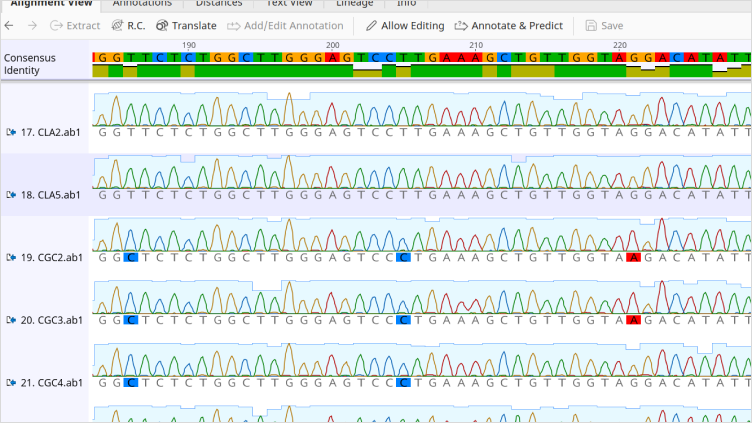Screen dimensions: 752x423
Task: Click position 200 on the consensus ruler
Action: (333, 45)
